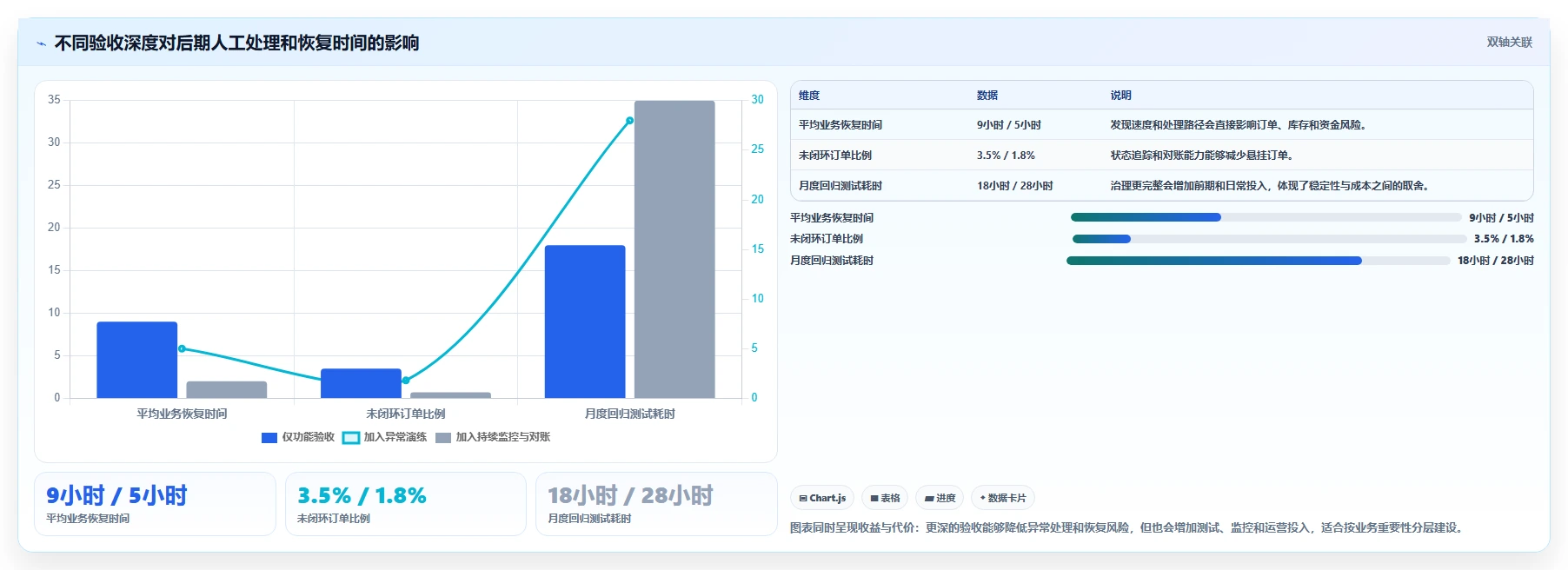Click x-axis label 月度回归测试耗时
Screen dimensions: 1568x570
click(630, 414)
